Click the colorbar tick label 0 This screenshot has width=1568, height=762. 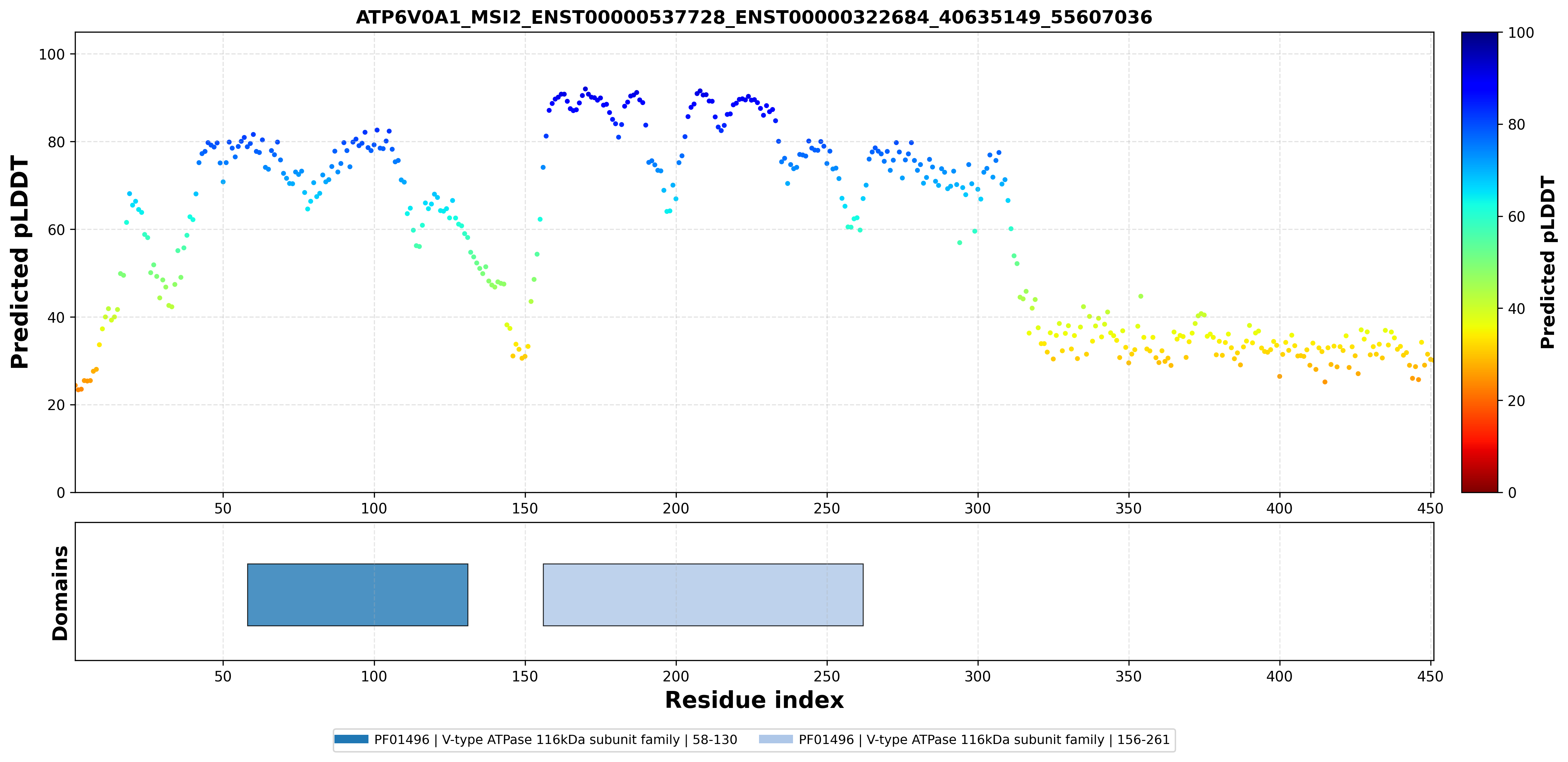[1512, 493]
